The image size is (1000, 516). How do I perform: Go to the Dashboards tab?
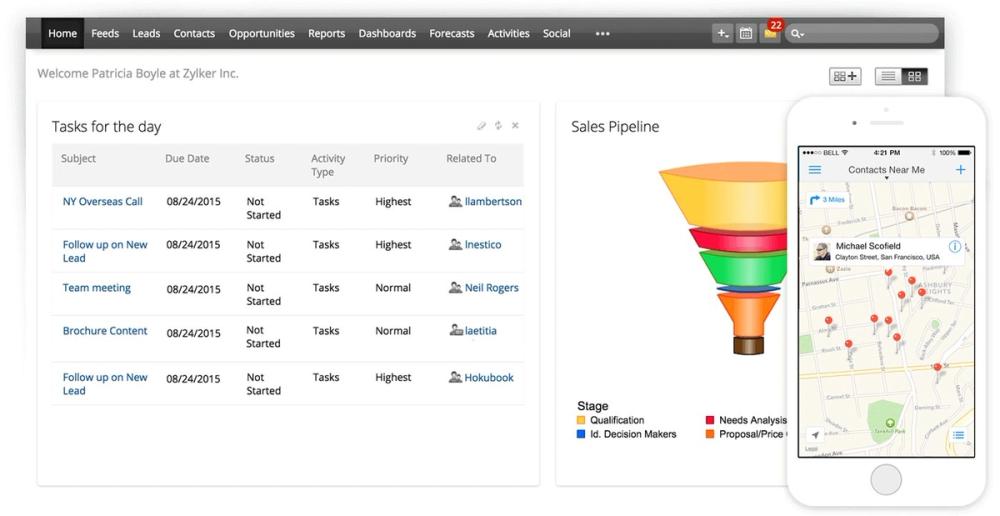(387, 33)
